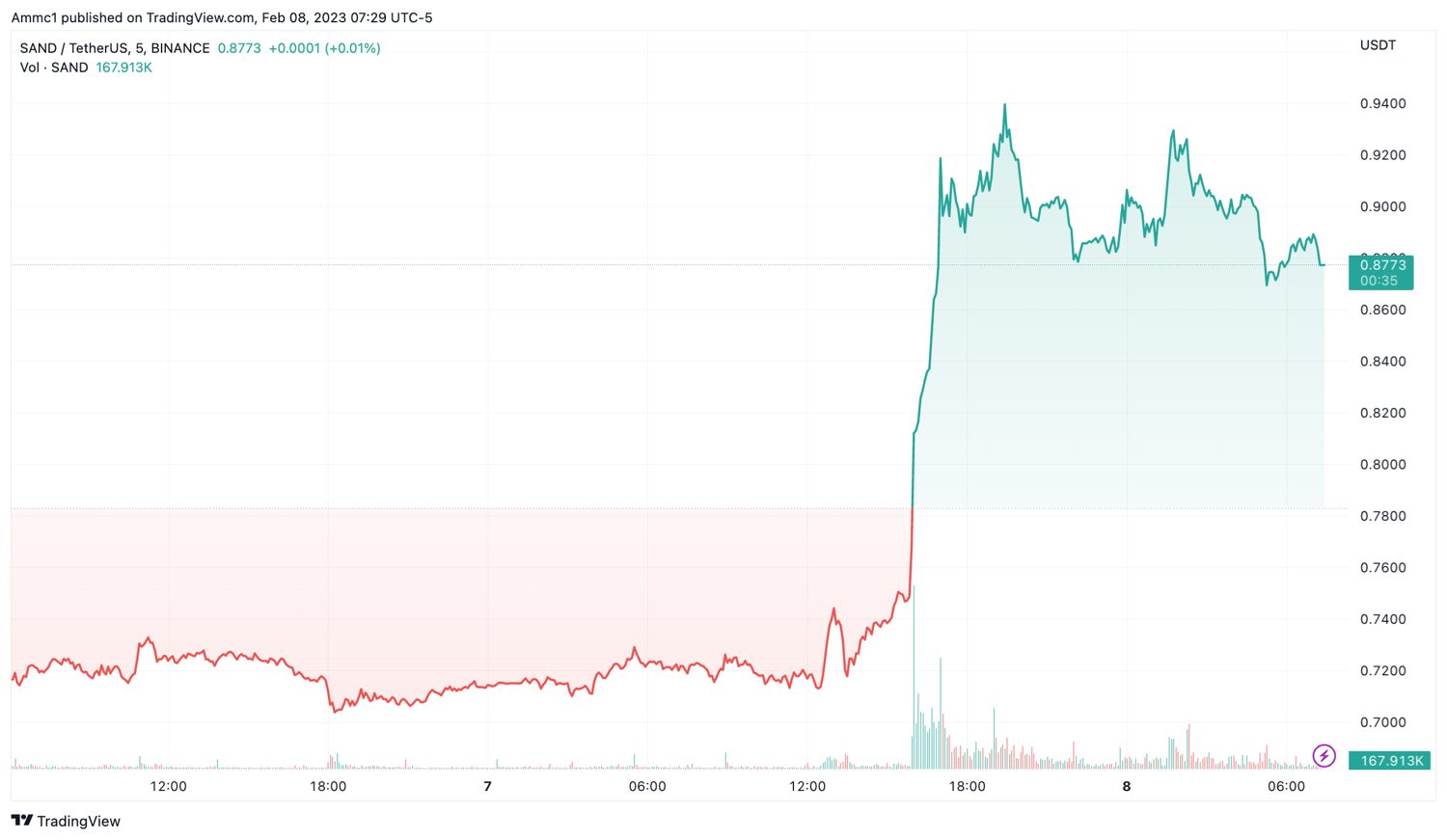The height and width of the screenshot is (840, 1447).
Task: Click the 0.7000 price axis label
Action: [1382, 722]
